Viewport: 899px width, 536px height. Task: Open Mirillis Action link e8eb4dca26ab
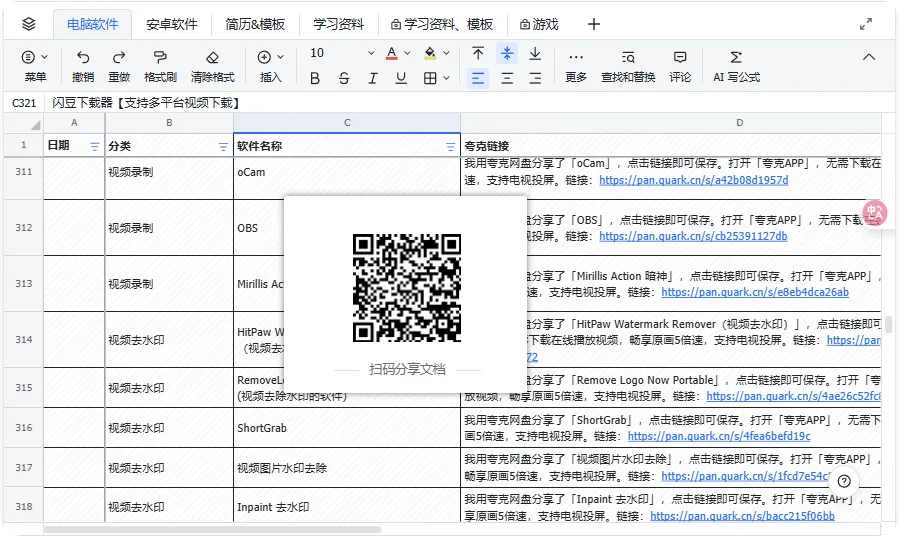pos(755,292)
